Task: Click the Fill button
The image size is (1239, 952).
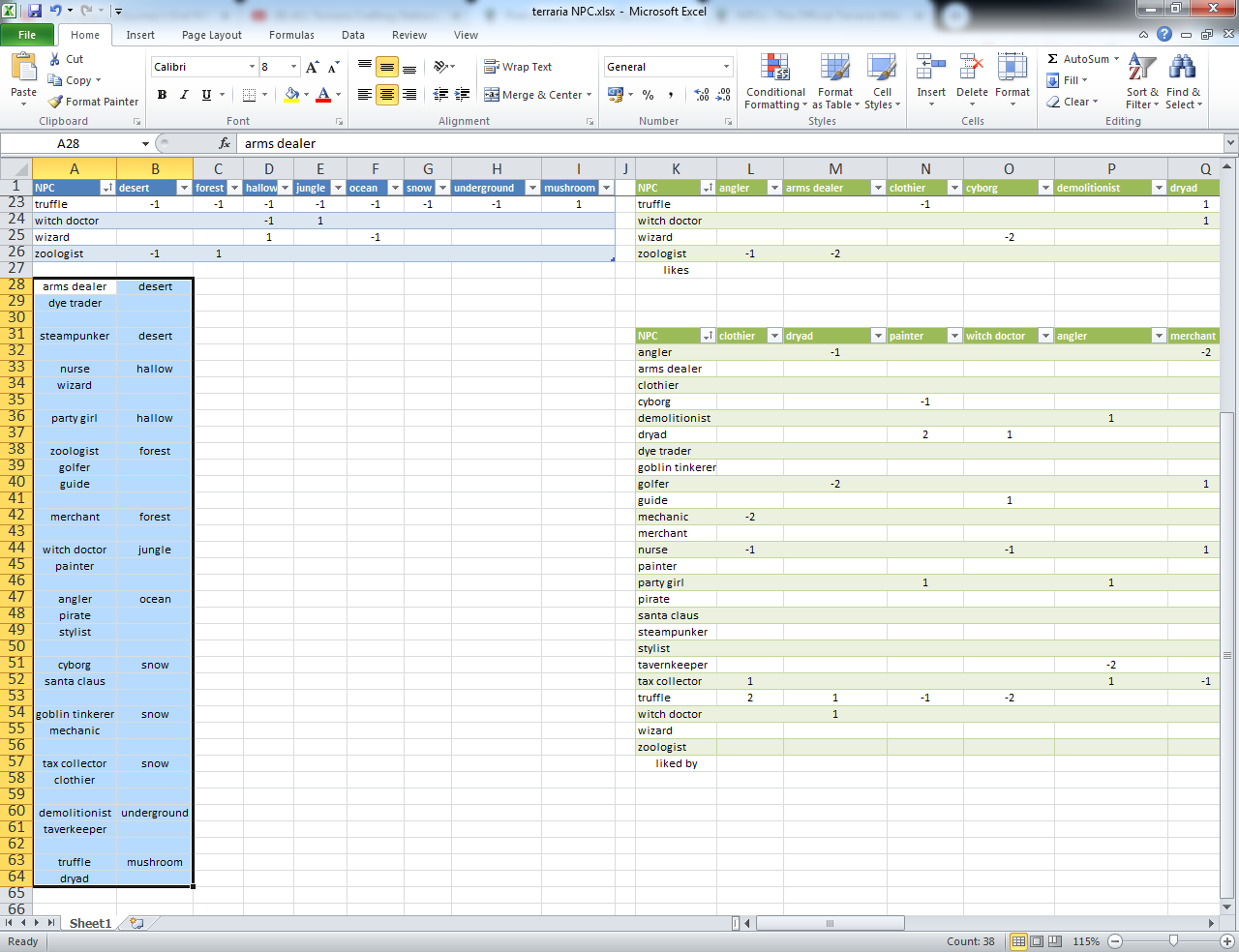Action: click(1067, 80)
